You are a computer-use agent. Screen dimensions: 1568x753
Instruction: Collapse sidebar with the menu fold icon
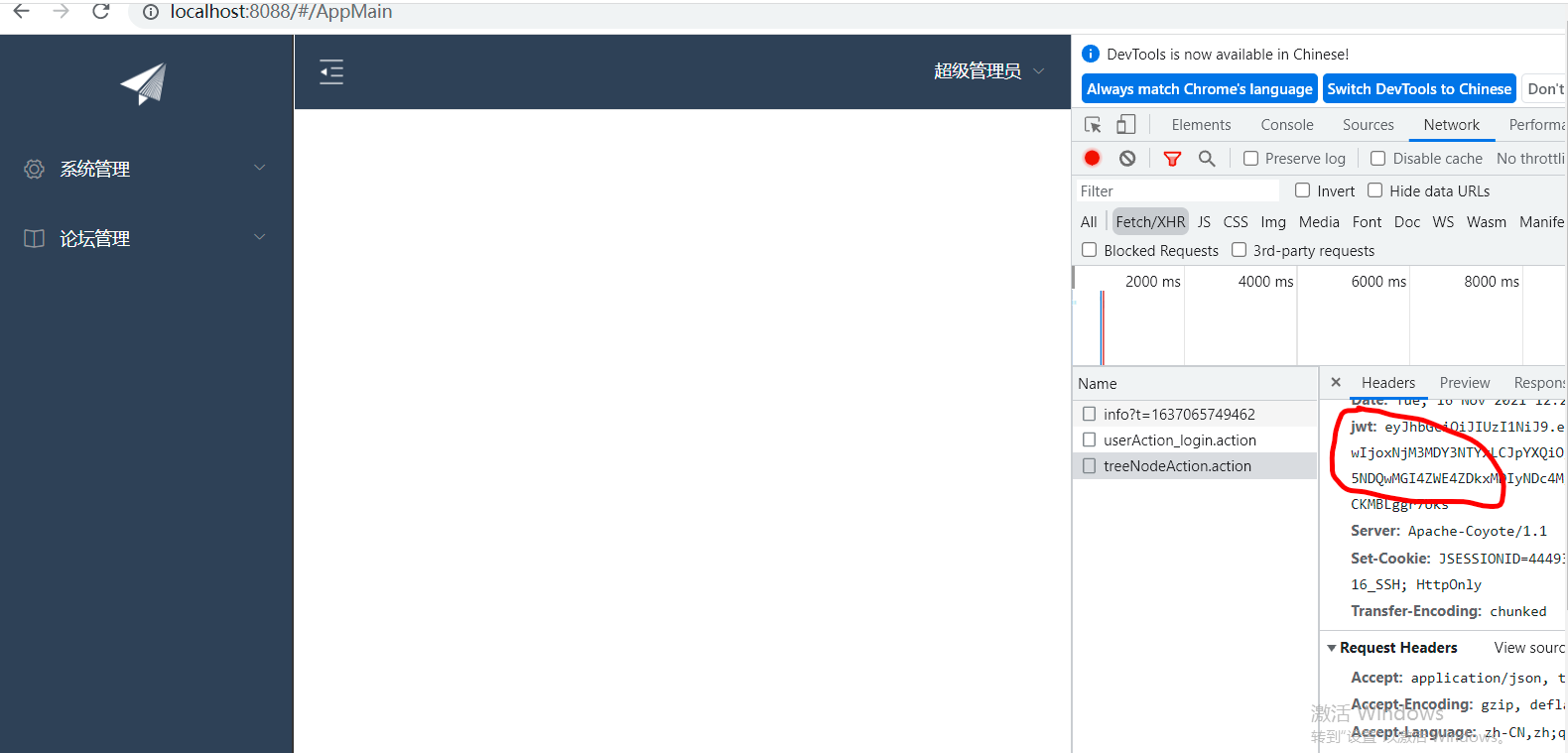coord(331,71)
